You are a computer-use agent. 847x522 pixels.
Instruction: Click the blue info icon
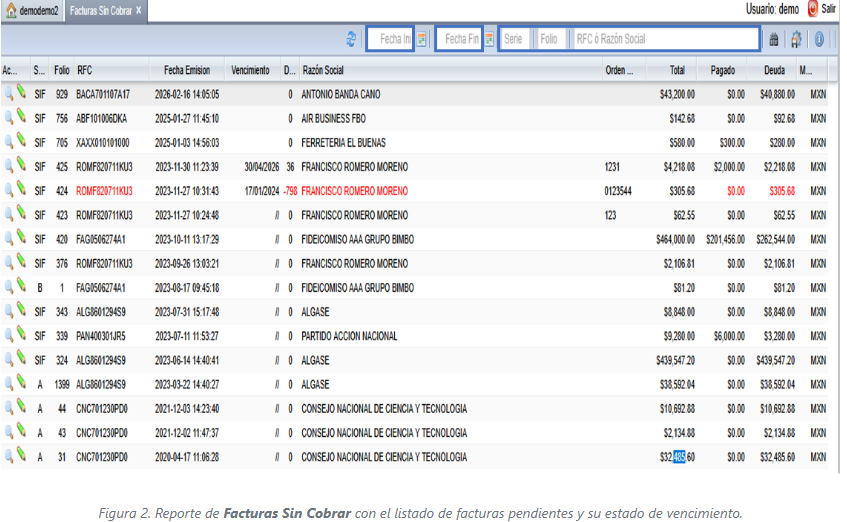point(819,39)
